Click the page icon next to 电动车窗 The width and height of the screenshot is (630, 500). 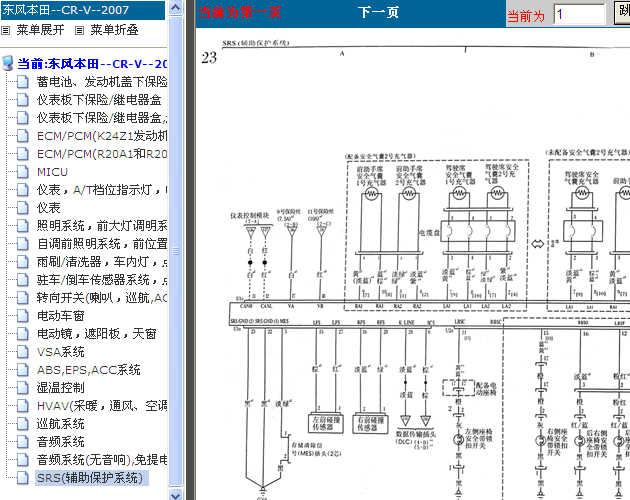click(x=22, y=316)
